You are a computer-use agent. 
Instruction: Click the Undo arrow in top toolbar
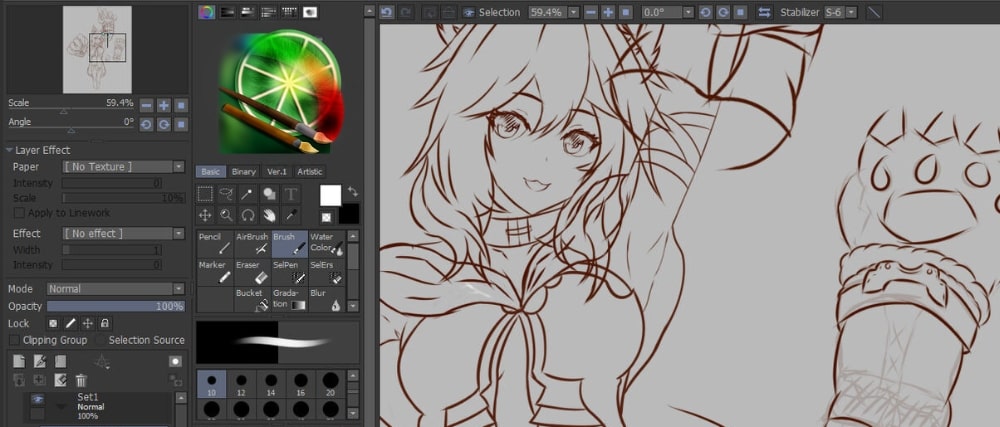[x=387, y=12]
